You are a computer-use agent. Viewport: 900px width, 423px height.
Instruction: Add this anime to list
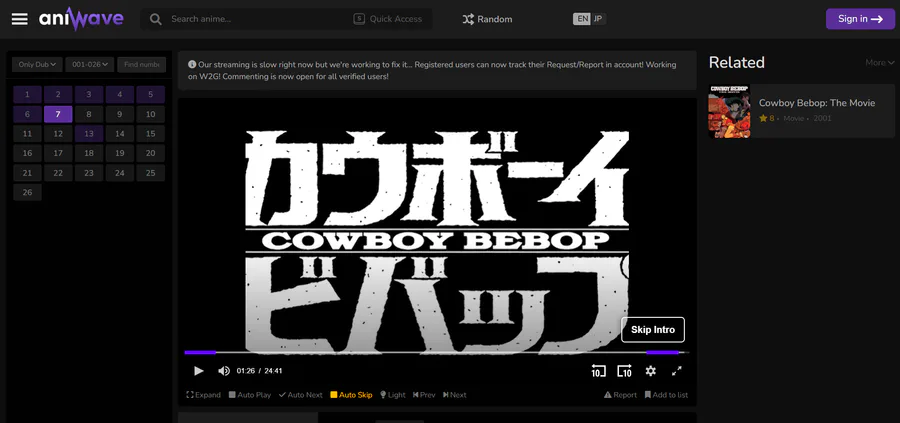[x=666, y=395]
